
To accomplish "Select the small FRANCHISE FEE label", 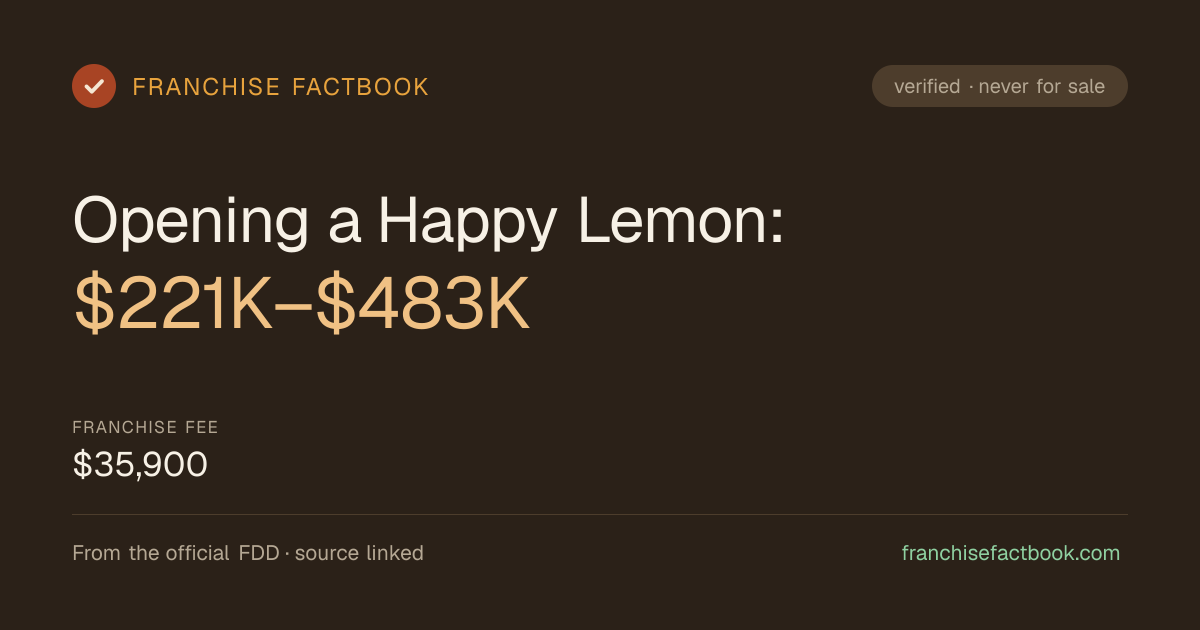I will (x=146, y=428).
